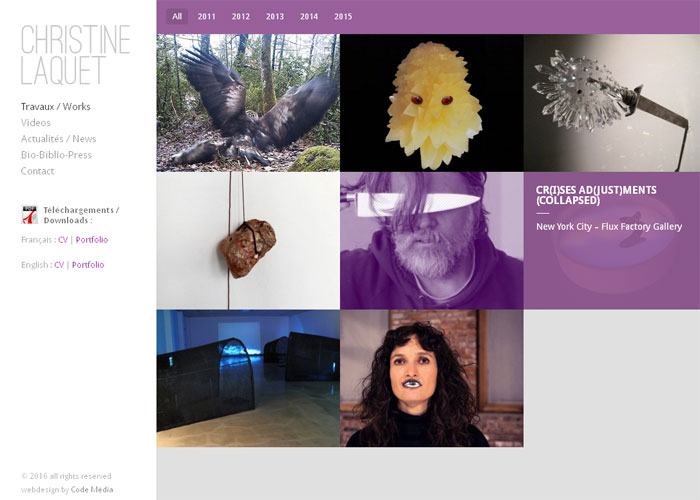
Task: Go to the Vidéos page
Action: pyautogui.click(x=36, y=123)
